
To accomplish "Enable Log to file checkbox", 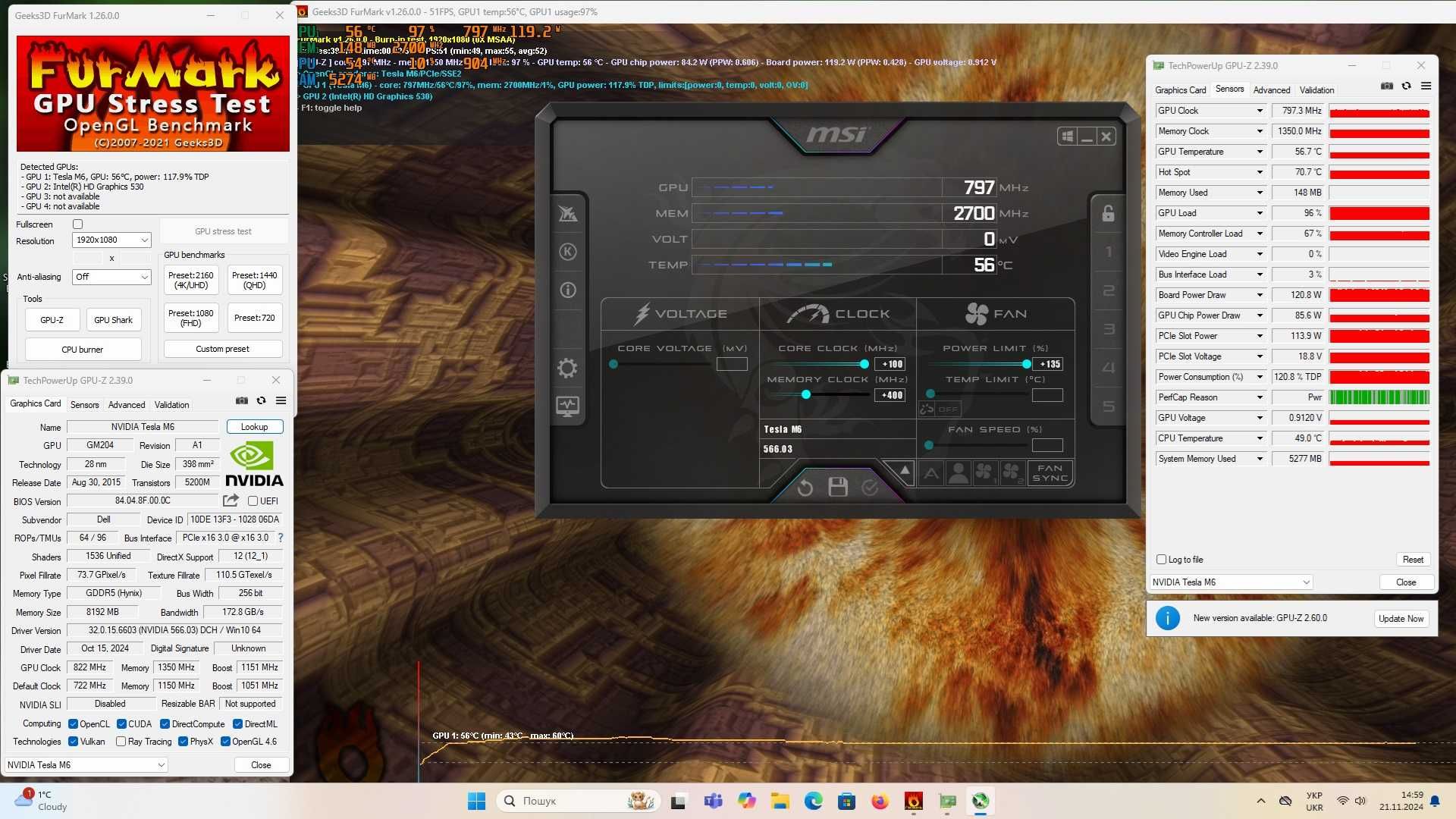I will coord(1161,560).
